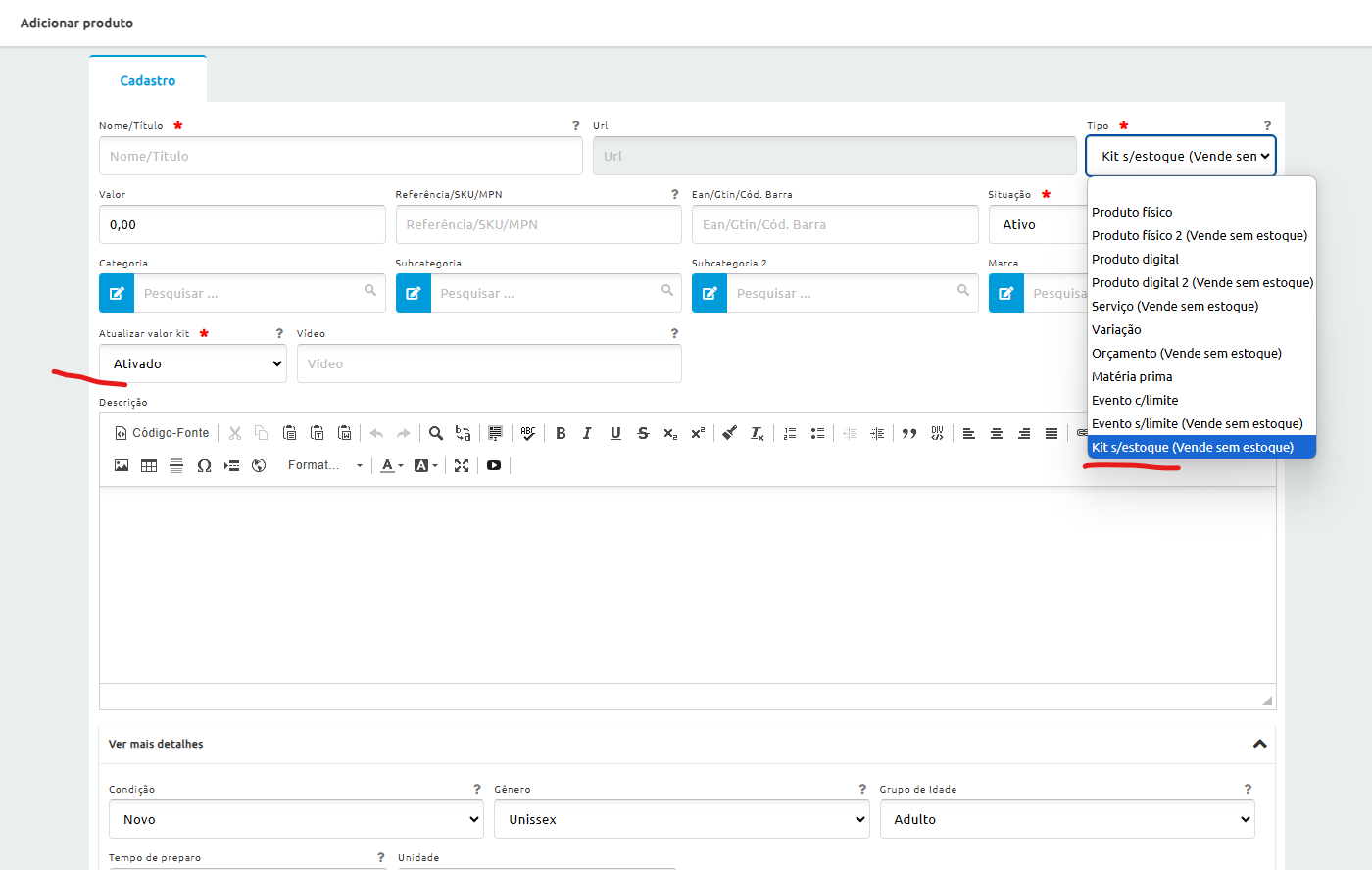1372x870 pixels.
Task: Click the Paste icon in the editor toolbar
Action: coord(290,433)
